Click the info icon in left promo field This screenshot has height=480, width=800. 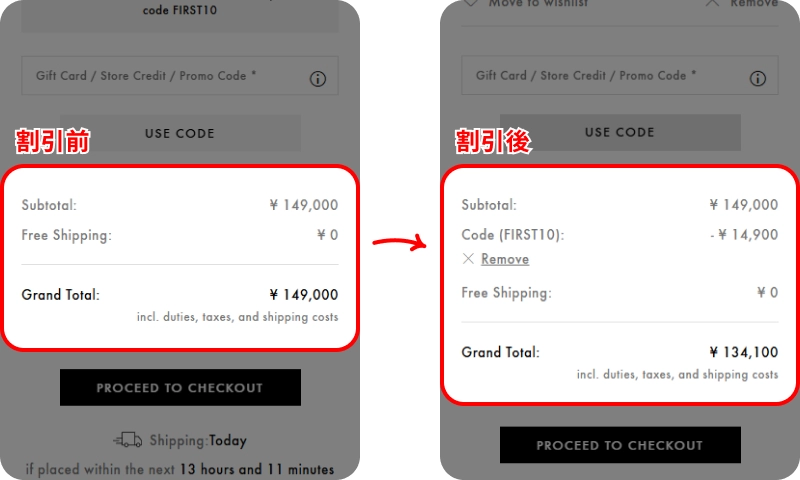[317, 79]
